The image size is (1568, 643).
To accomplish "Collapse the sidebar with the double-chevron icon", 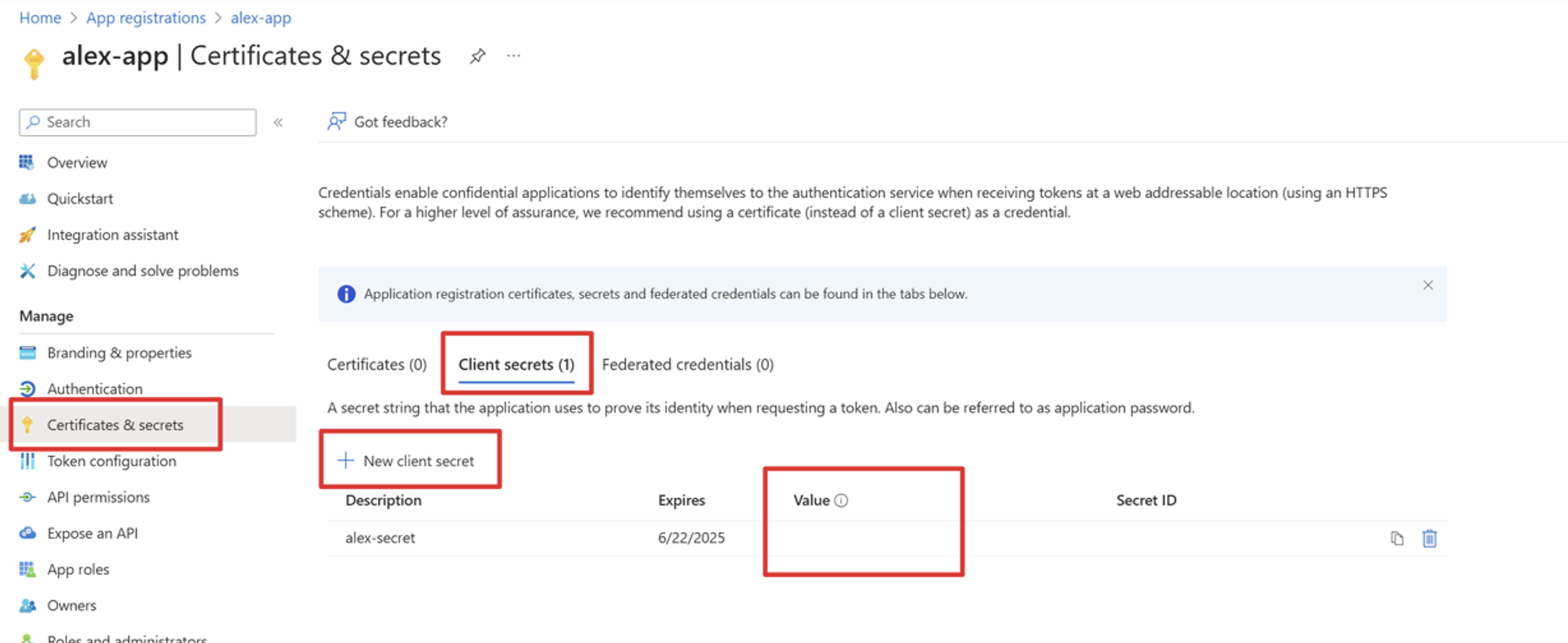I will (x=278, y=123).
